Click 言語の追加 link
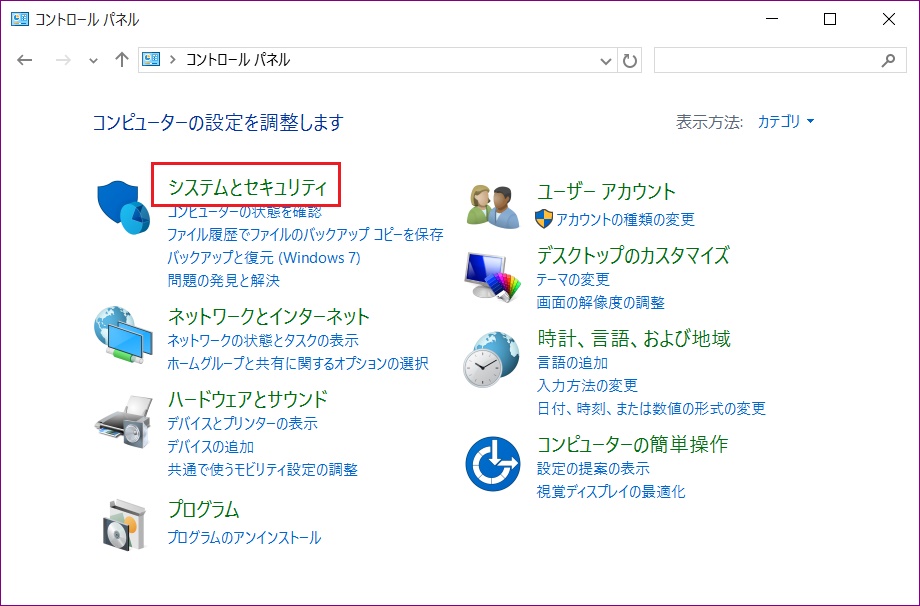This screenshot has width=920, height=606. [573, 363]
